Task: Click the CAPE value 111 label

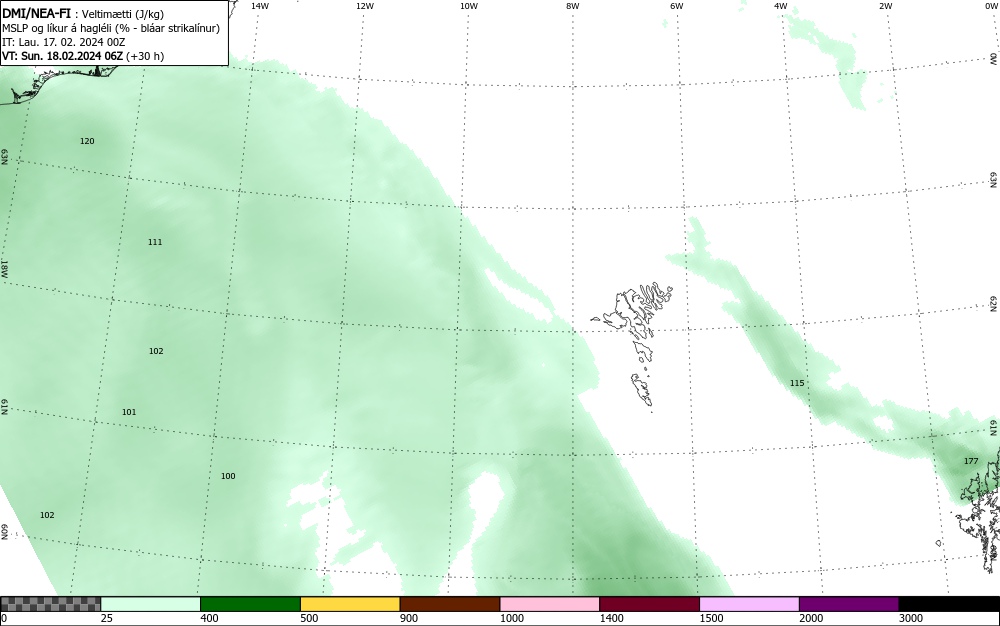Action: [155, 242]
